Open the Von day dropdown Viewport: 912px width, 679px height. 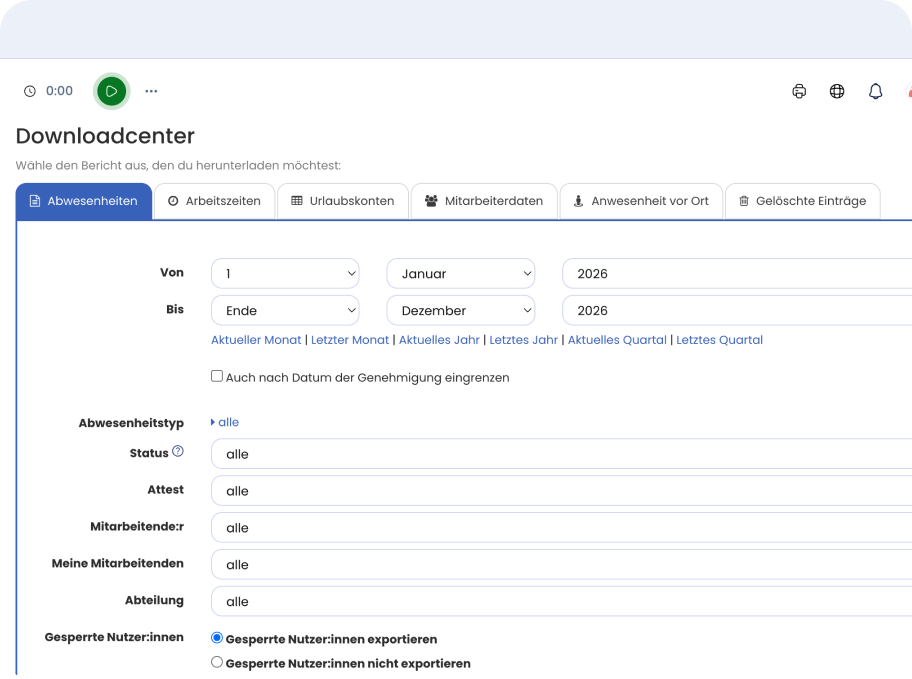coord(285,273)
